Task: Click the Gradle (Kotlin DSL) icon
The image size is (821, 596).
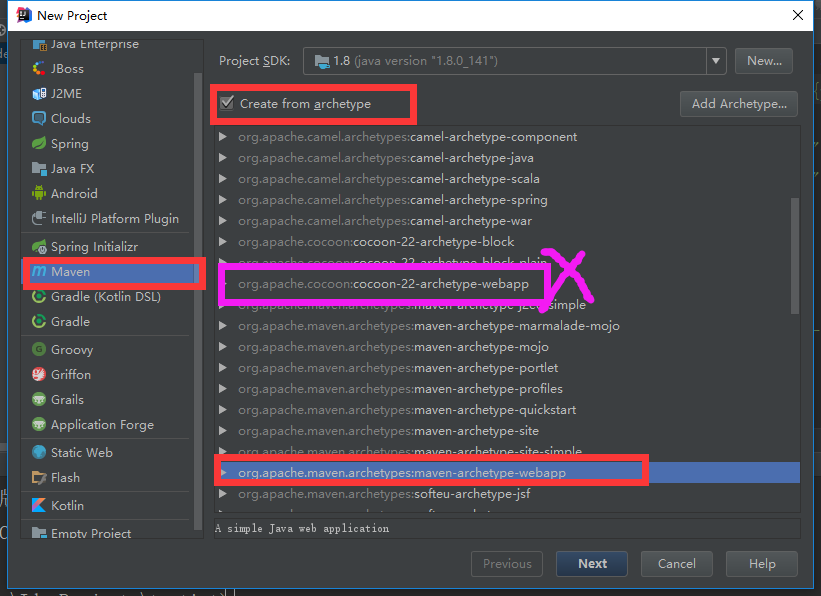Action: click(x=39, y=296)
